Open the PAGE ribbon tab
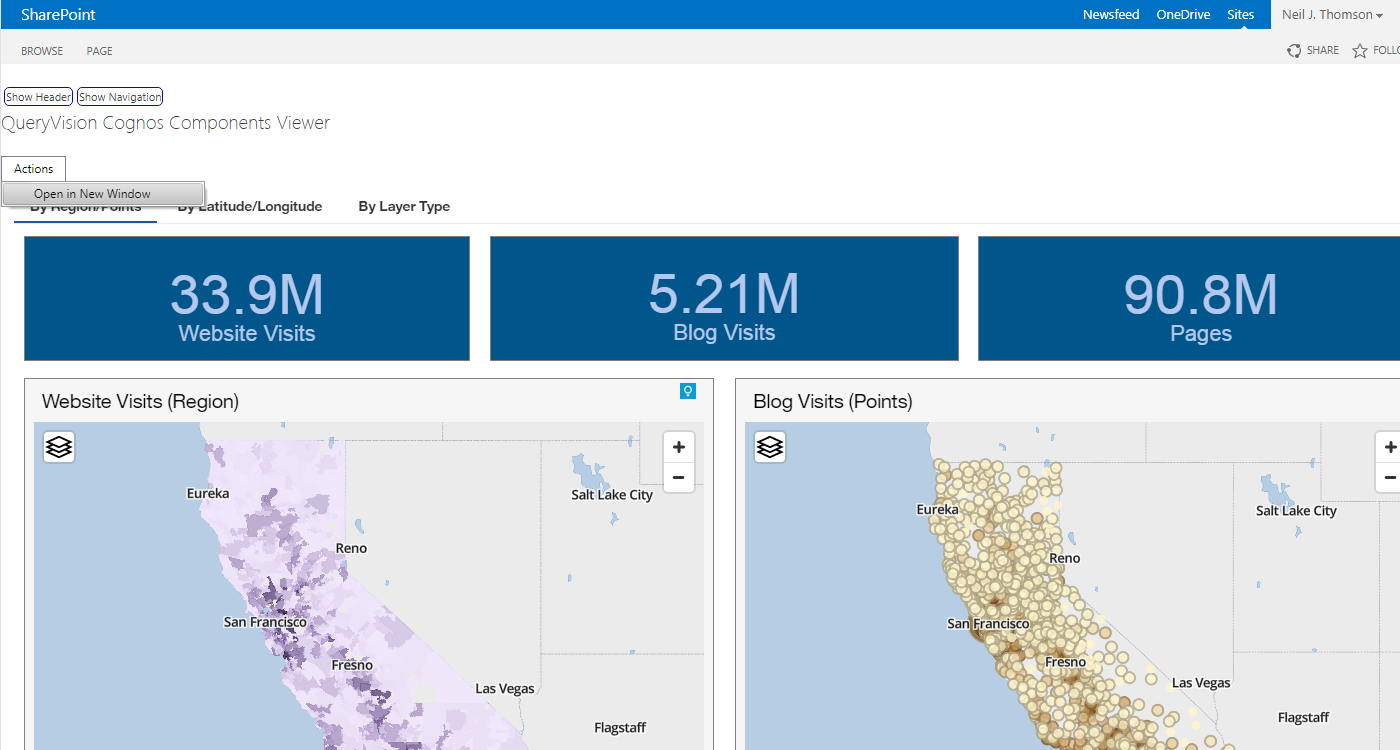This screenshot has width=1400, height=750. click(x=99, y=50)
